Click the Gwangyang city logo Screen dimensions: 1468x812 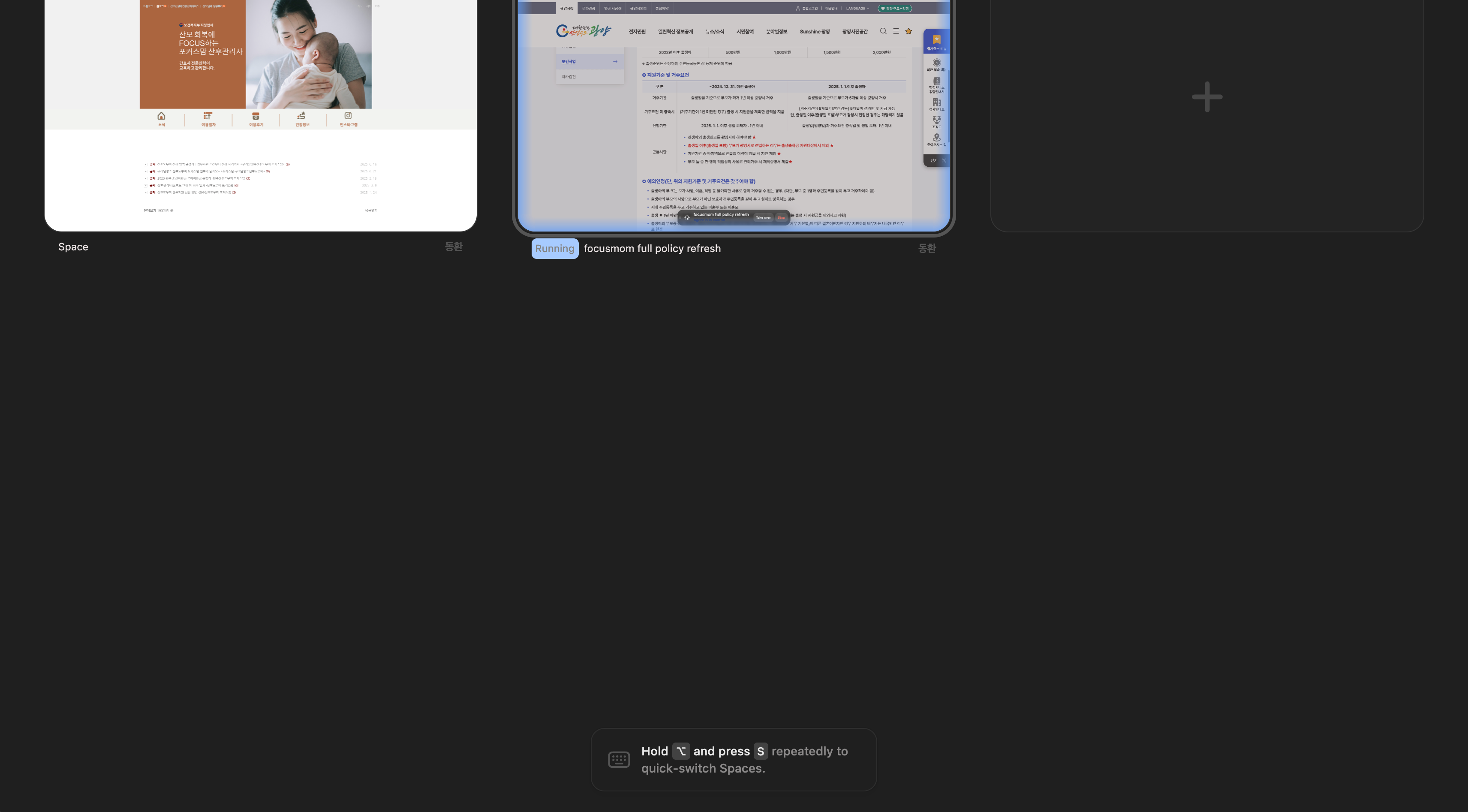583,30
